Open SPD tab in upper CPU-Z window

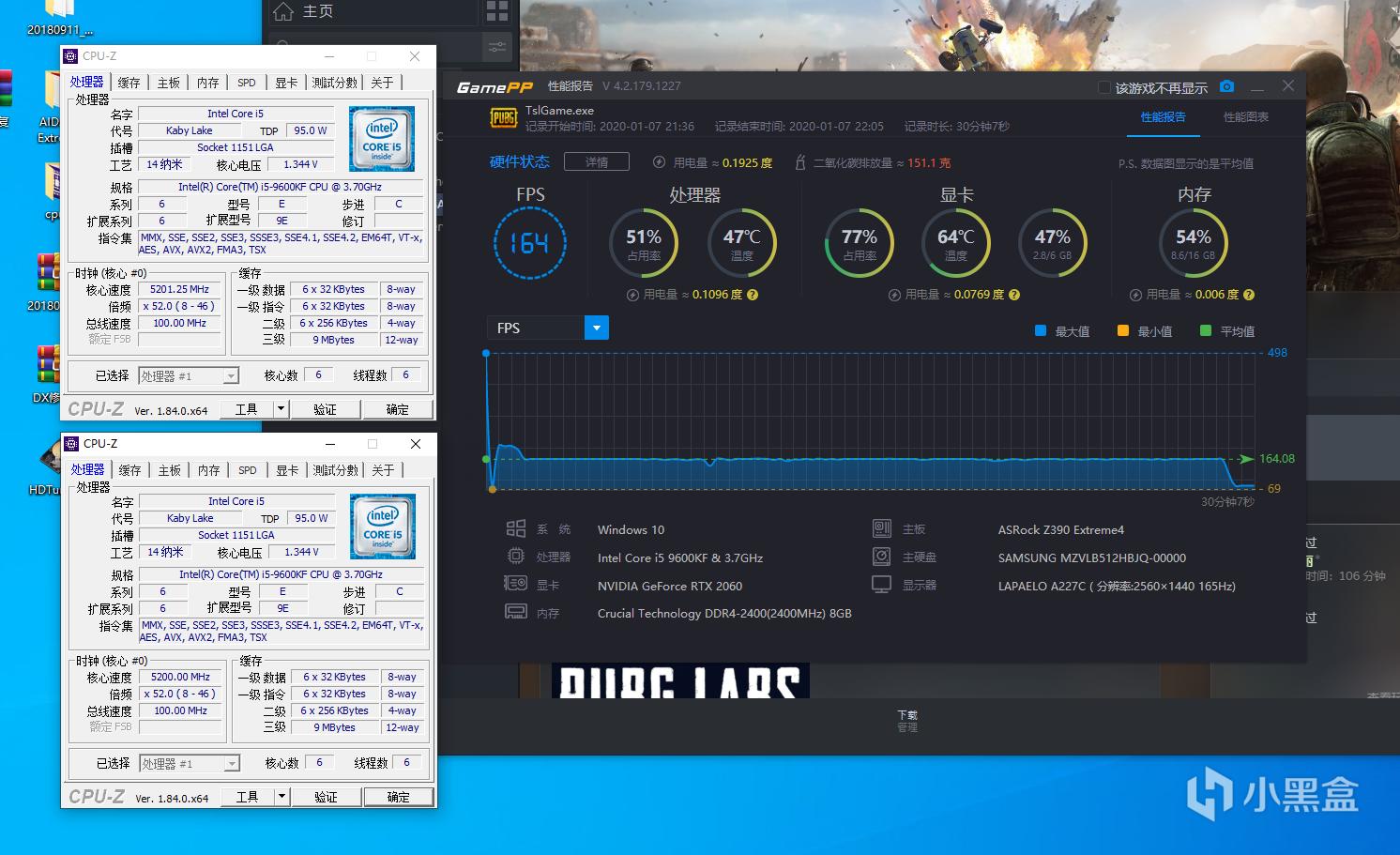pos(247,83)
